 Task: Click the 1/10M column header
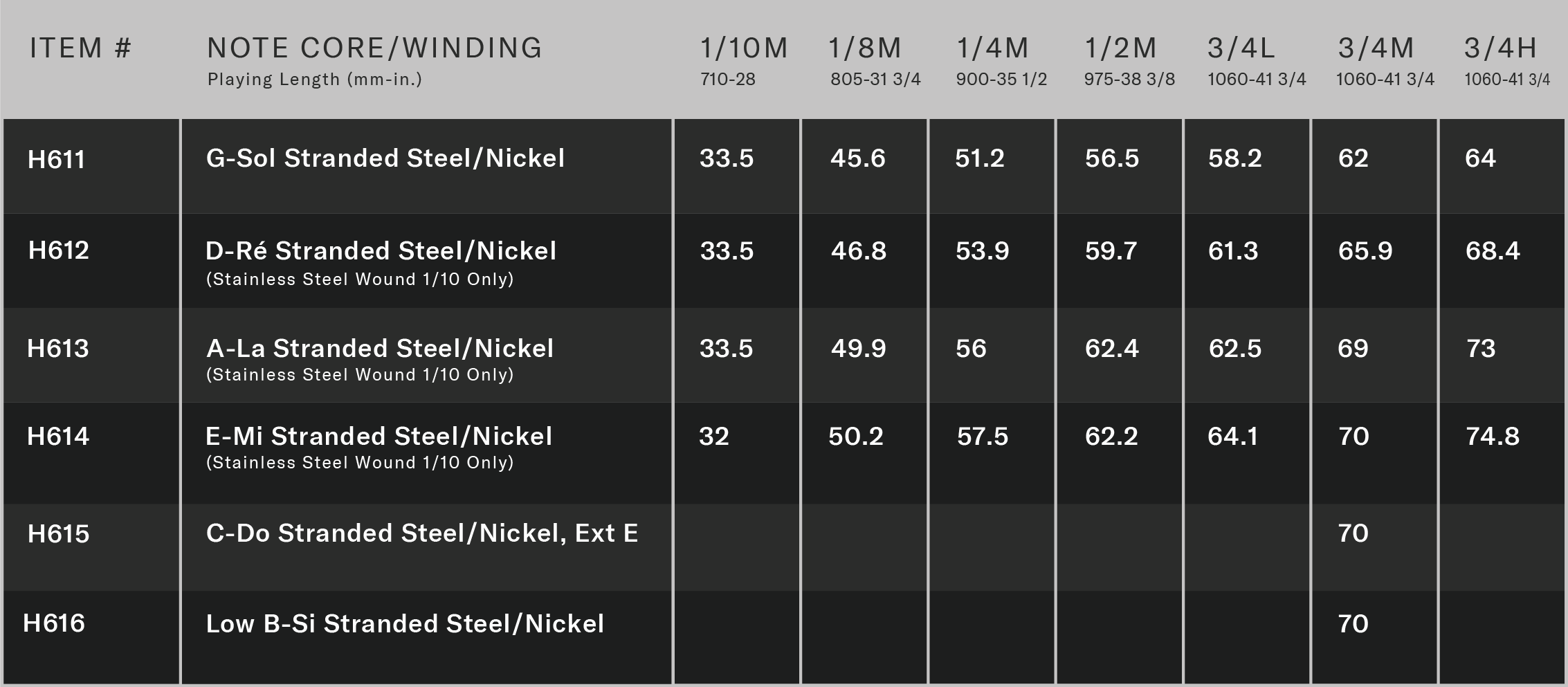[744, 48]
